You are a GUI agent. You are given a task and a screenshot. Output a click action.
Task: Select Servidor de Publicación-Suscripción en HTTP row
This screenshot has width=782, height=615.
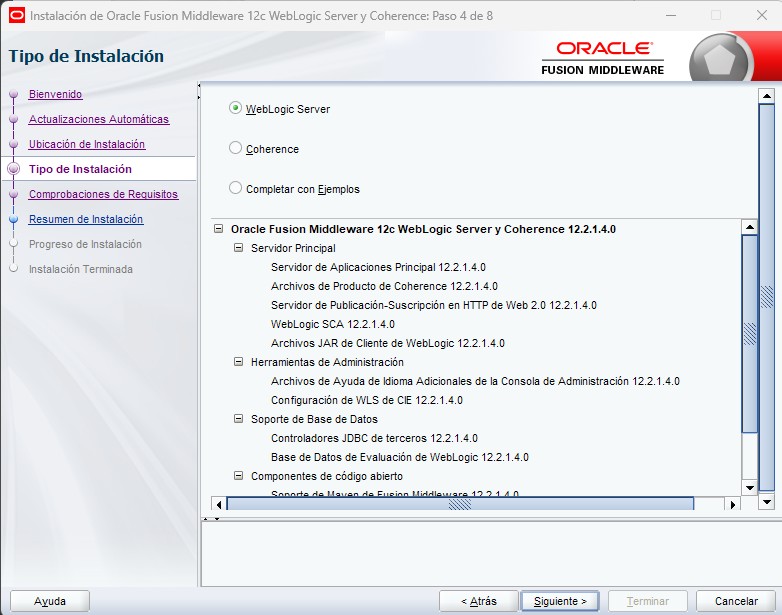click(x=433, y=305)
